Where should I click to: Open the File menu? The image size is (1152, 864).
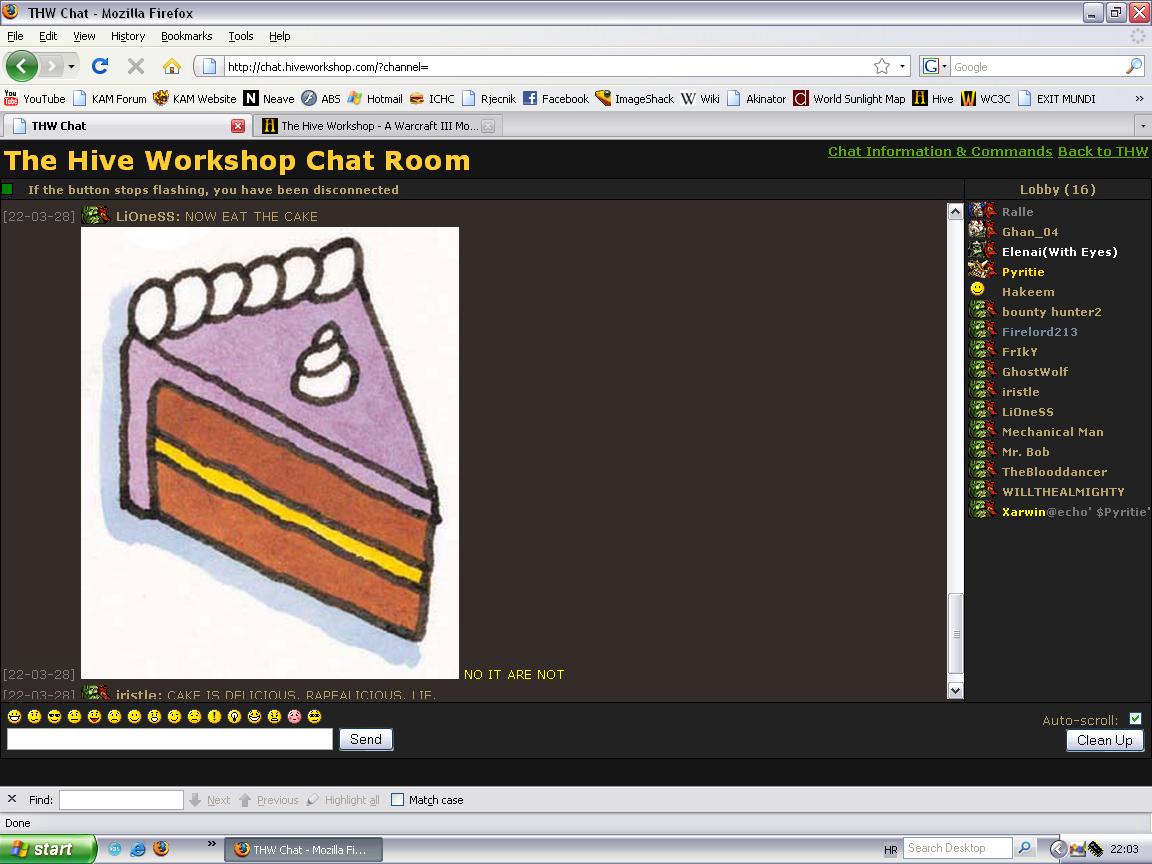point(15,36)
